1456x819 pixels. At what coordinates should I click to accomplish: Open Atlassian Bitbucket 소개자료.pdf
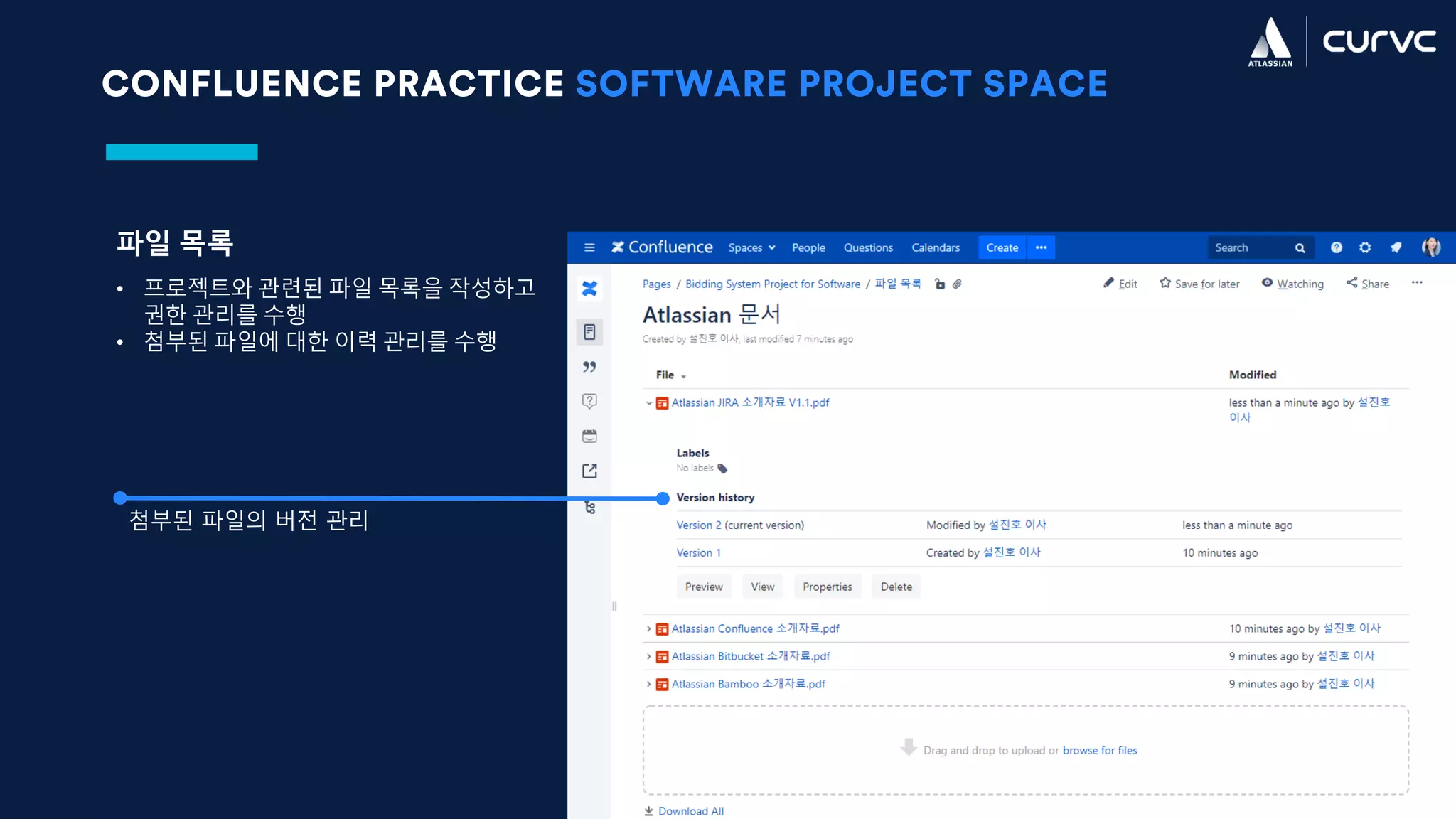coord(751,656)
